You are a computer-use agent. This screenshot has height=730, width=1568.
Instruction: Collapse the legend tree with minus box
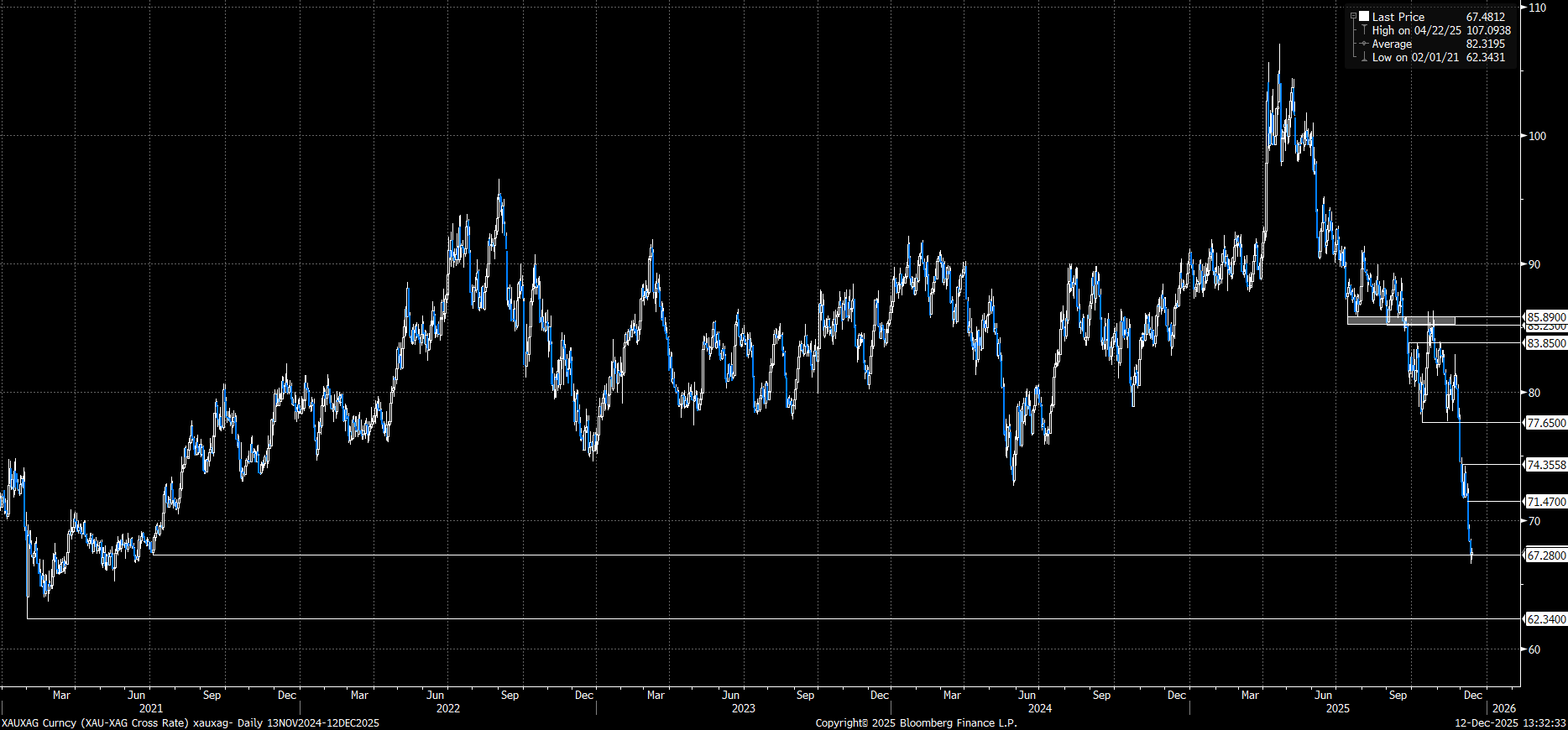pyautogui.click(x=1354, y=17)
